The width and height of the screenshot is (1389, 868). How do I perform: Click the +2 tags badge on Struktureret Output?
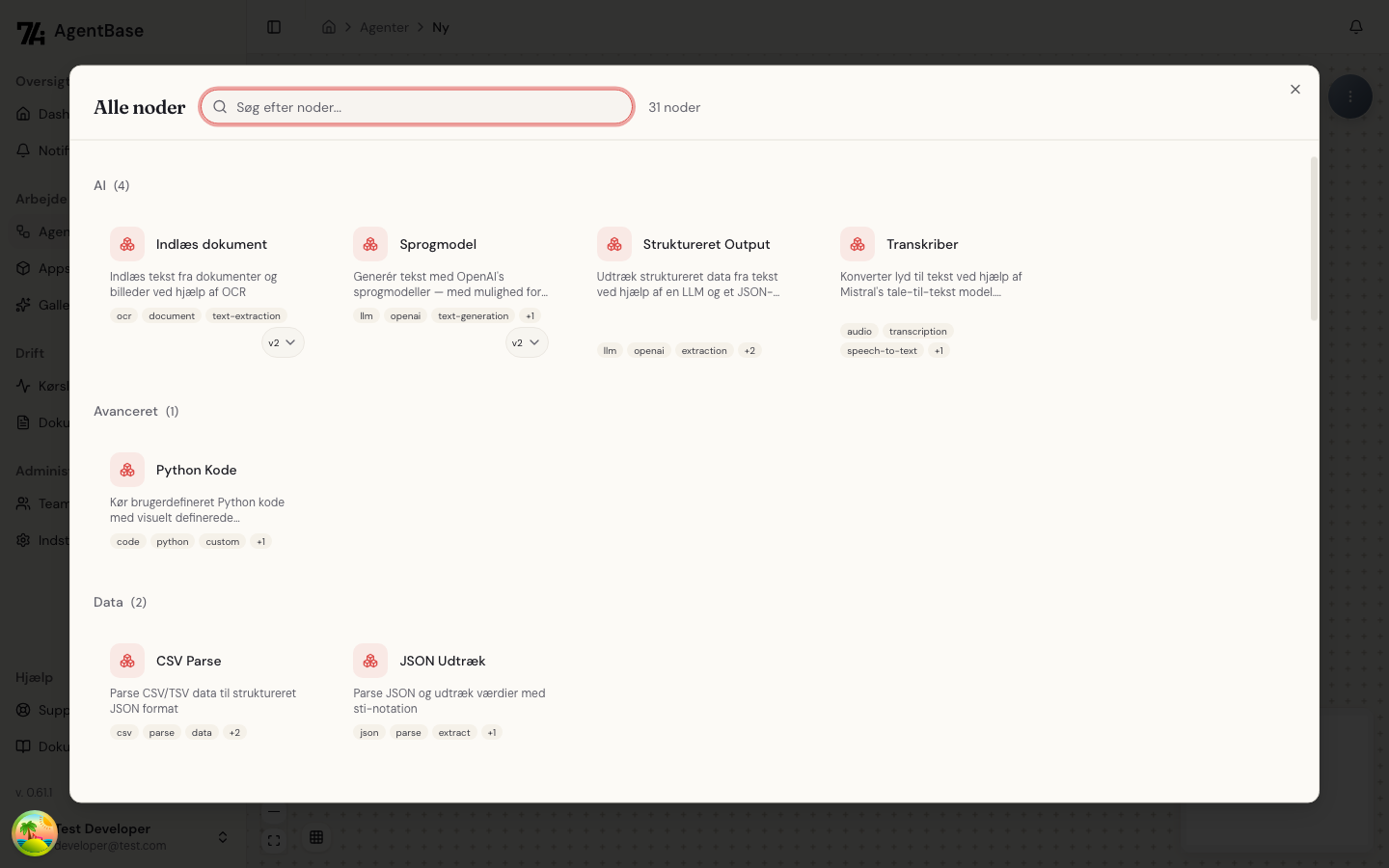[749, 351]
